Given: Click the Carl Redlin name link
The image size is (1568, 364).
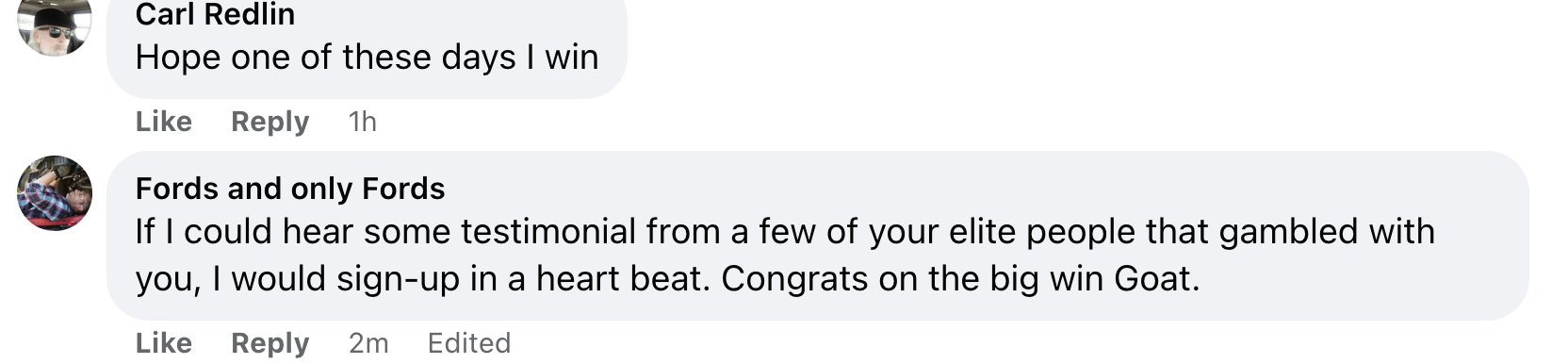Looking at the screenshot, I should (215, 14).
